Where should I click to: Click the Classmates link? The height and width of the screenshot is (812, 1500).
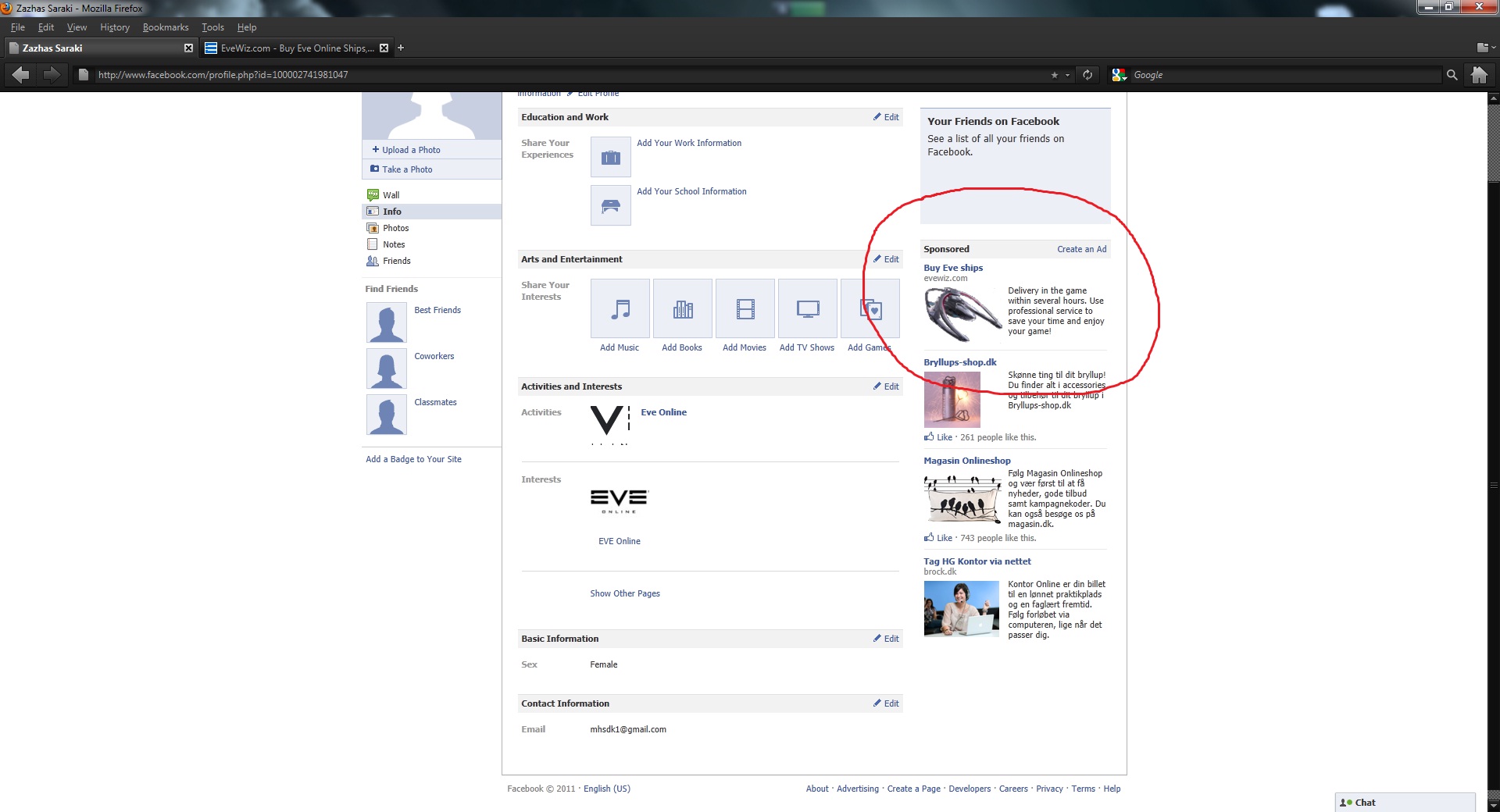point(435,402)
